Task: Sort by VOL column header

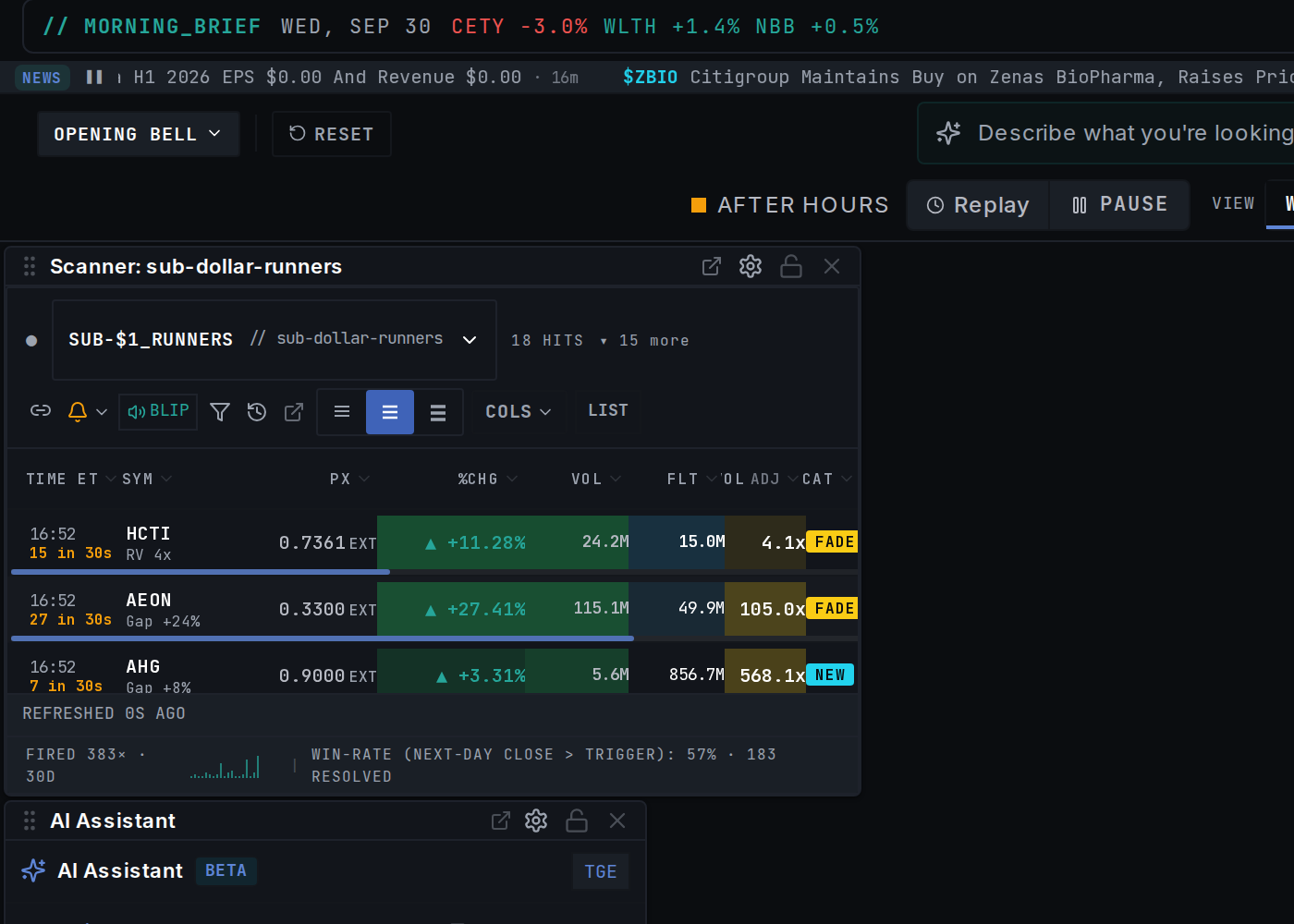Action: 595,479
